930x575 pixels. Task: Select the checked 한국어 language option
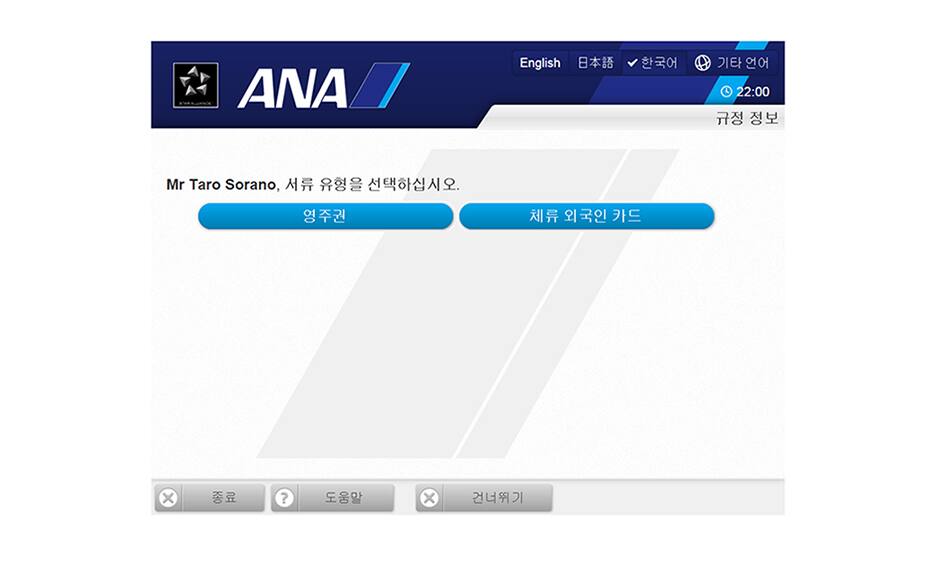pyautogui.click(x=652, y=63)
